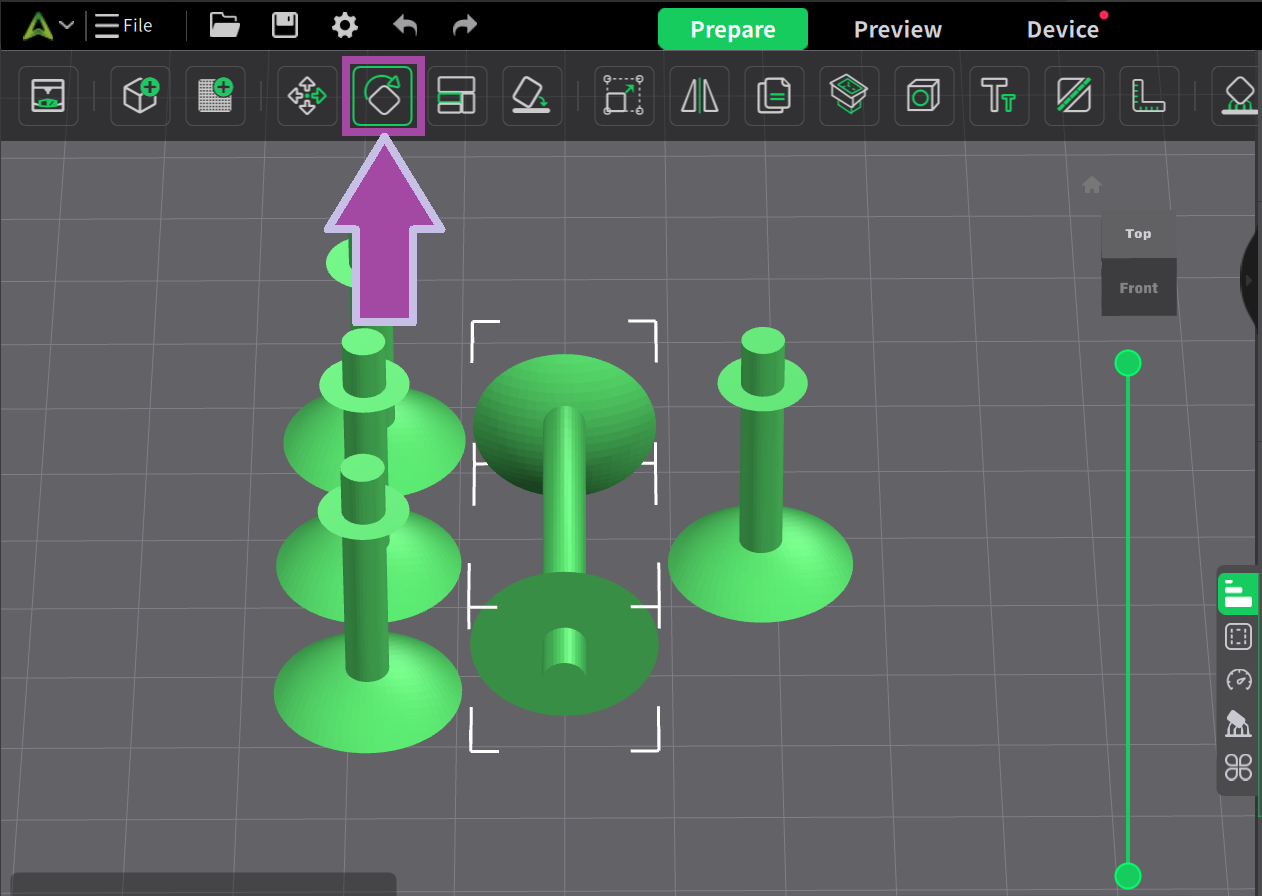
Task: Grab the upper handle of layer slider
Action: 1127,363
